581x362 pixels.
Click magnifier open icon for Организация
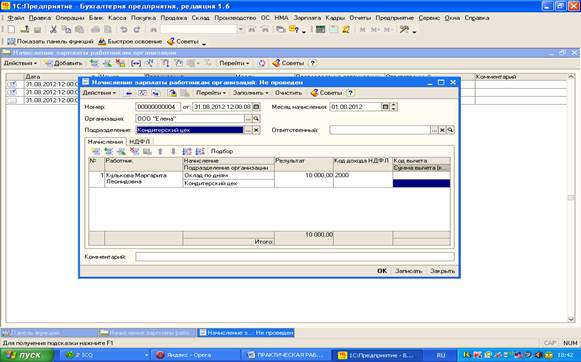[x=256, y=119]
